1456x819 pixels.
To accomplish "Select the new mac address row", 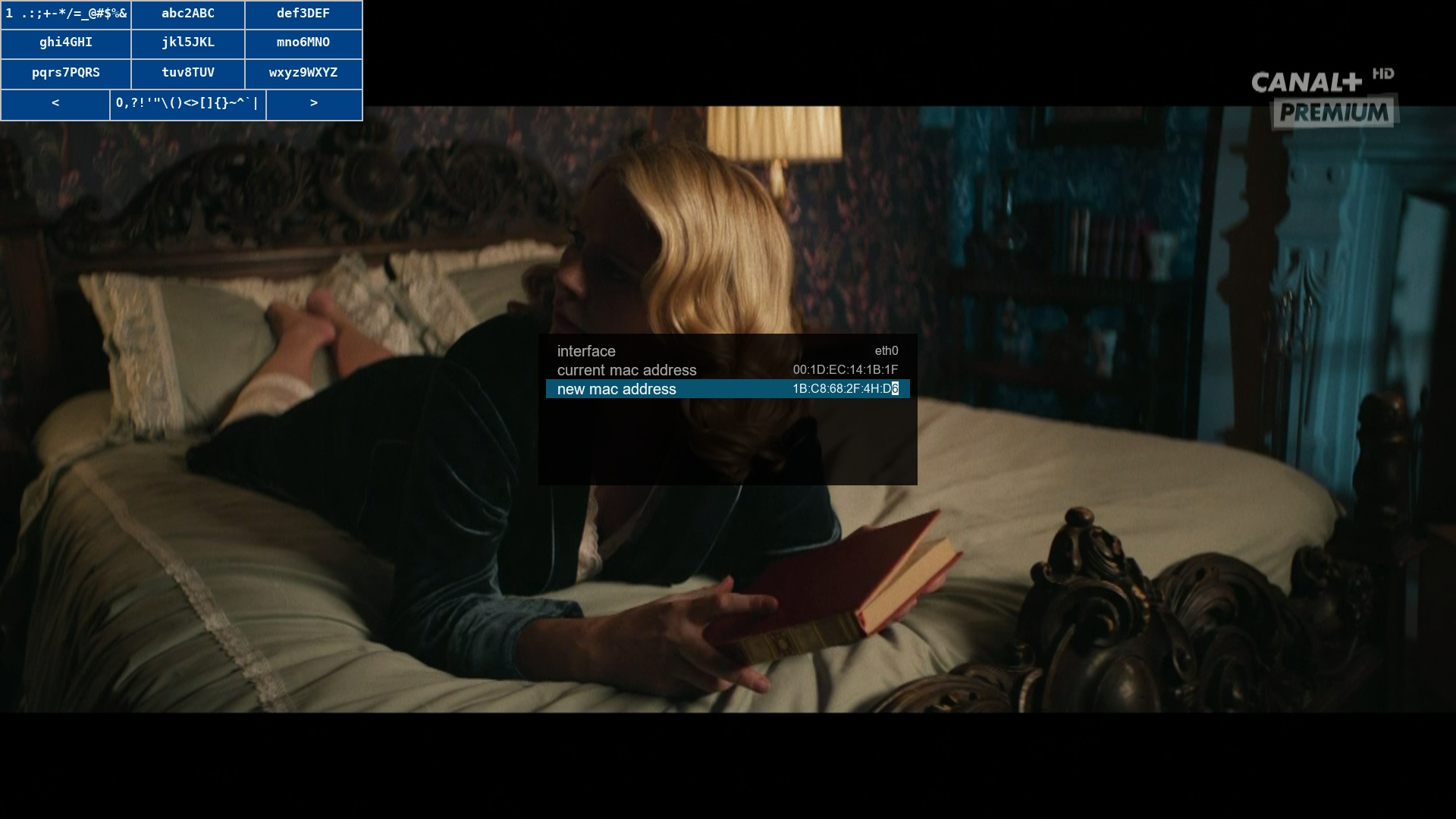I will pos(728,389).
